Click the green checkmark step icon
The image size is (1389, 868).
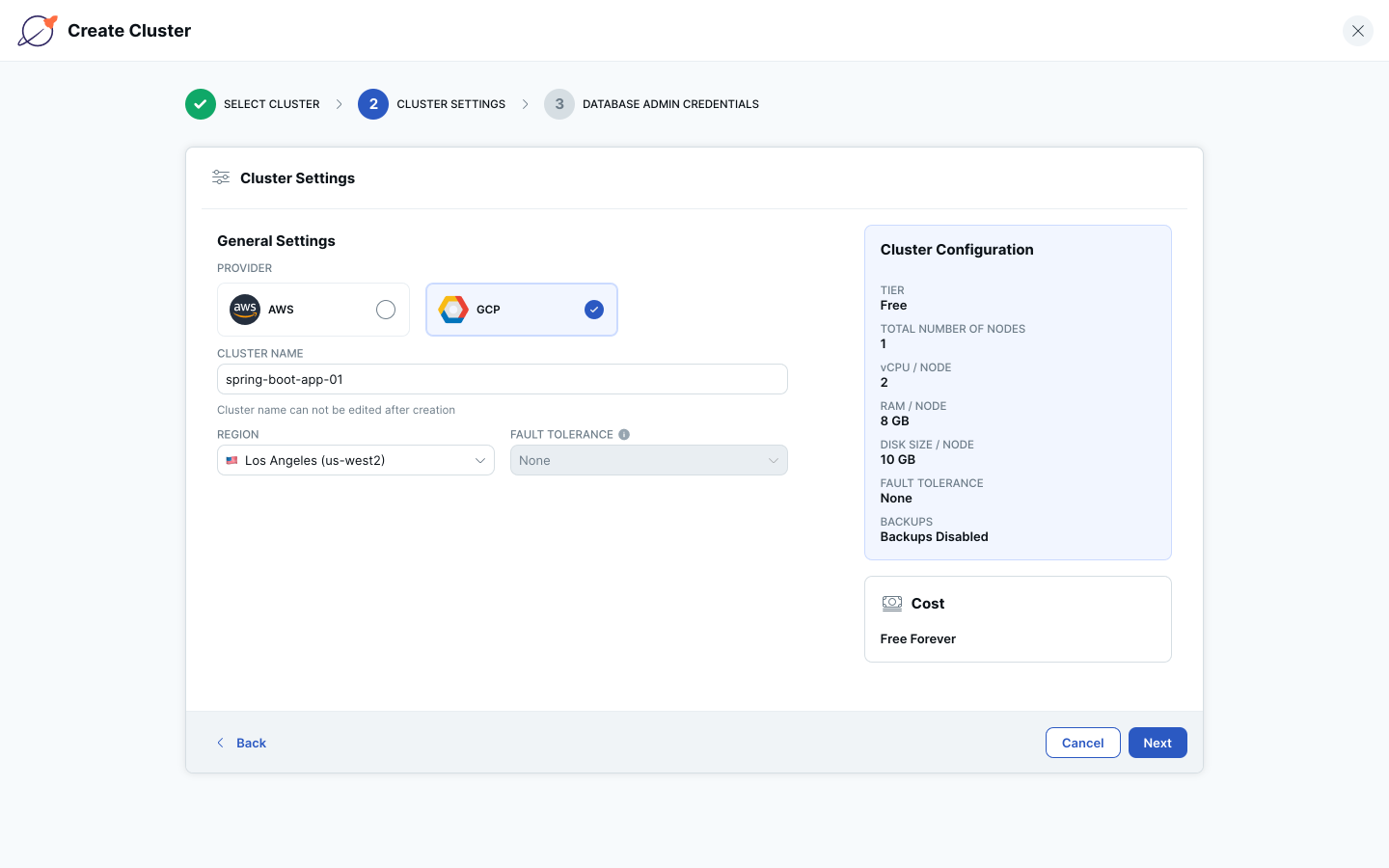(201, 104)
